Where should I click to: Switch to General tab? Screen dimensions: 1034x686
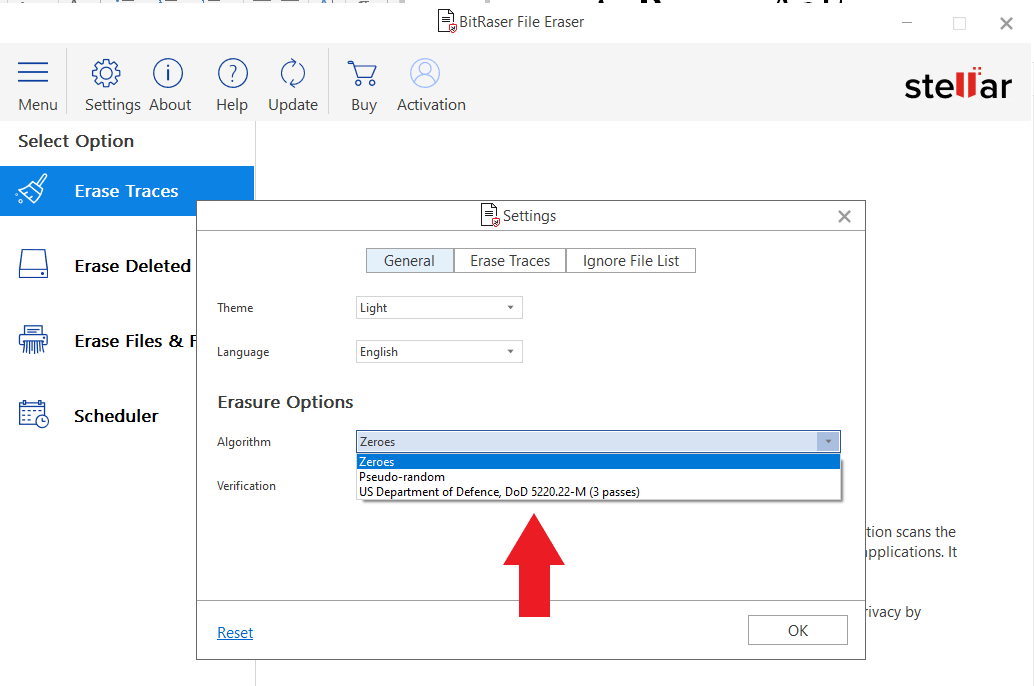(410, 261)
